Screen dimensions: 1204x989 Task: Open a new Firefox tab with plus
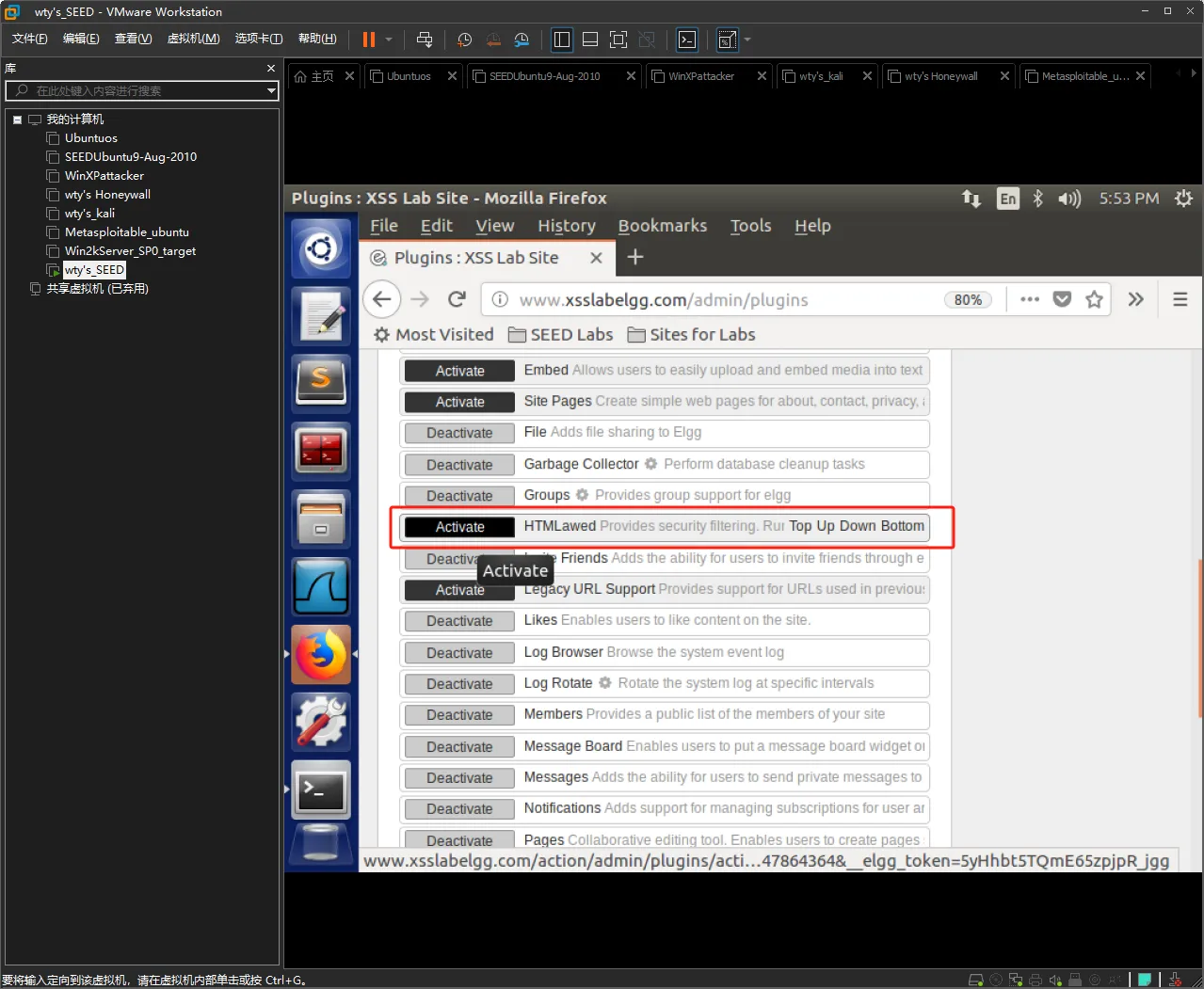[x=635, y=257]
